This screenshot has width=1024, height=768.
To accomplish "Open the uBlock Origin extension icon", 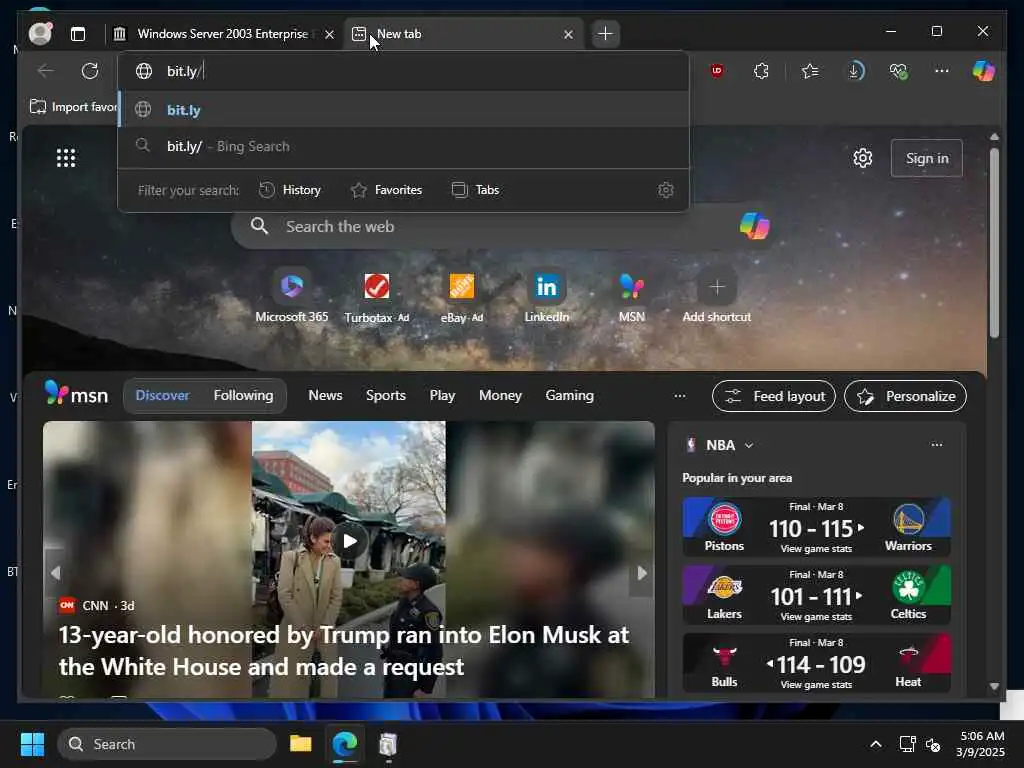I will [716, 71].
